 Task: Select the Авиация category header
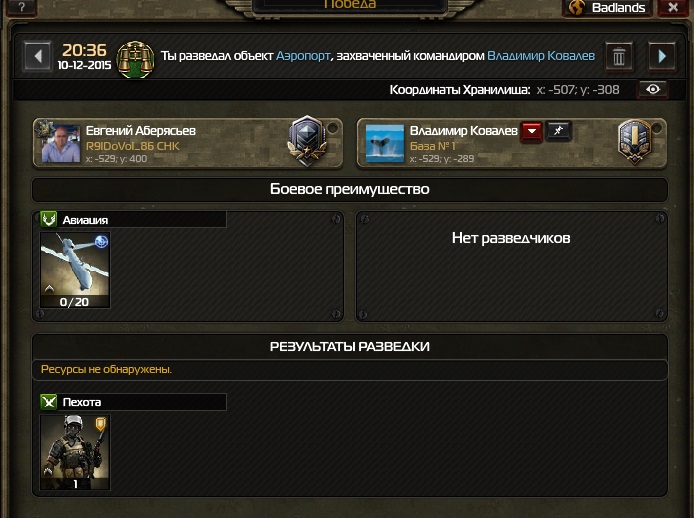(x=133, y=220)
